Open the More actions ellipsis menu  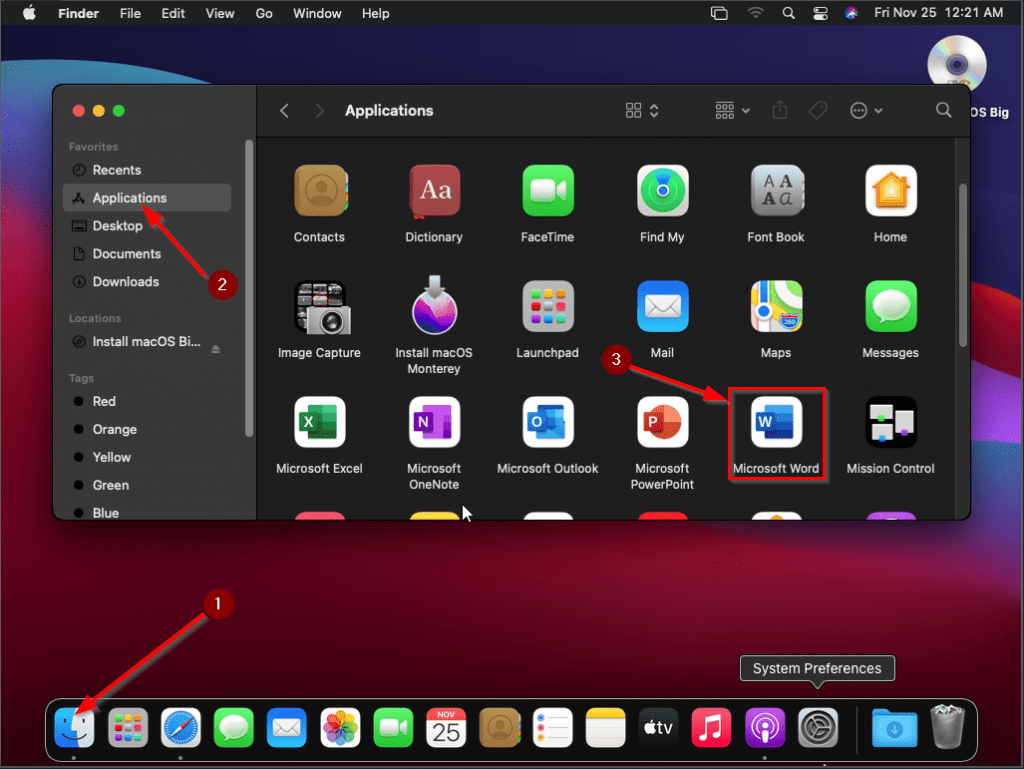tap(866, 110)
